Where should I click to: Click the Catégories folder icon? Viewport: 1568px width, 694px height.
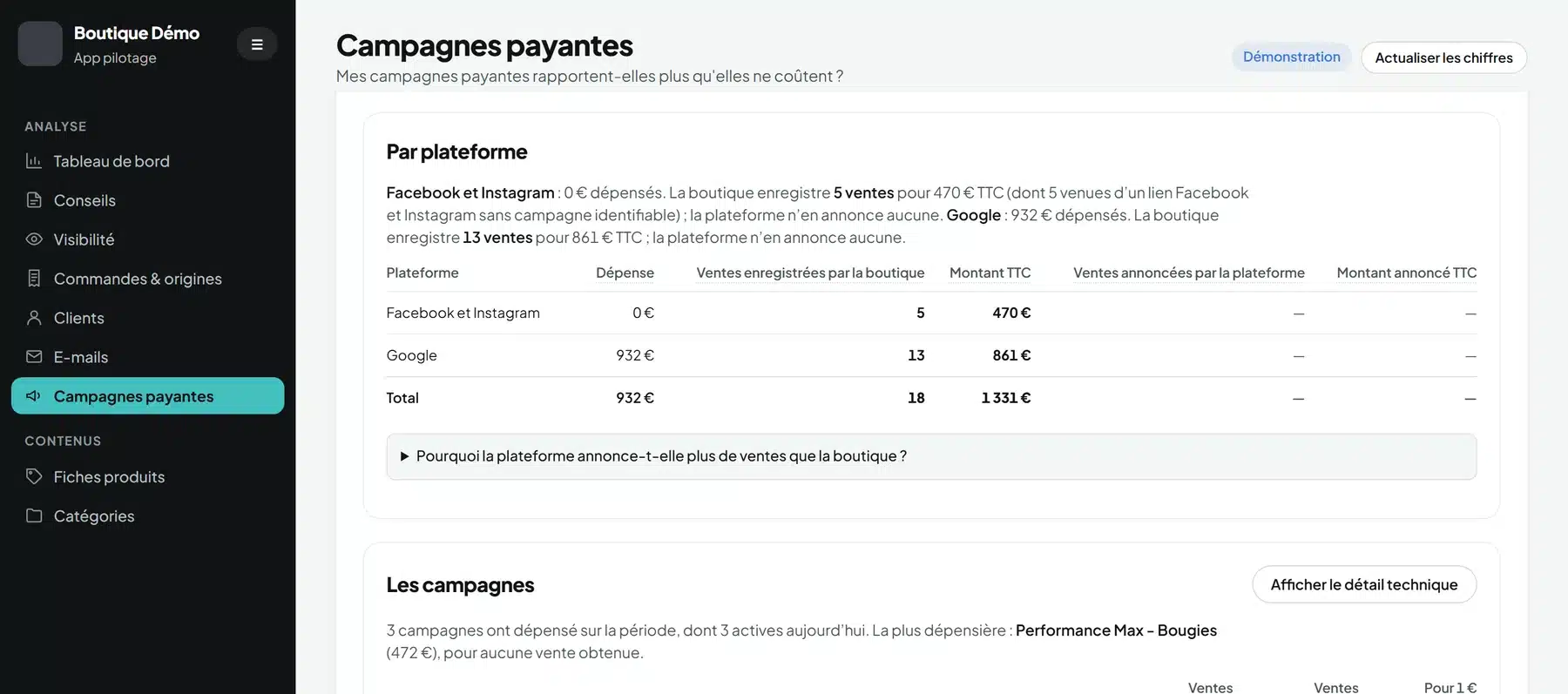pyautogui.click(x=34, y=516)
